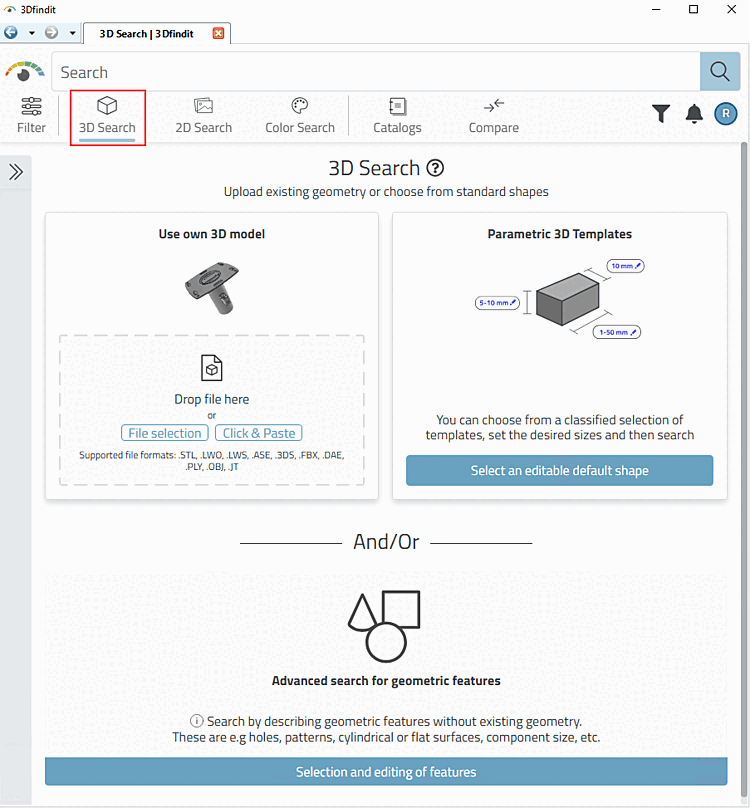Select the 3D Search cube icon
This screenshot has height=808, width=750.
pos(107,106)
